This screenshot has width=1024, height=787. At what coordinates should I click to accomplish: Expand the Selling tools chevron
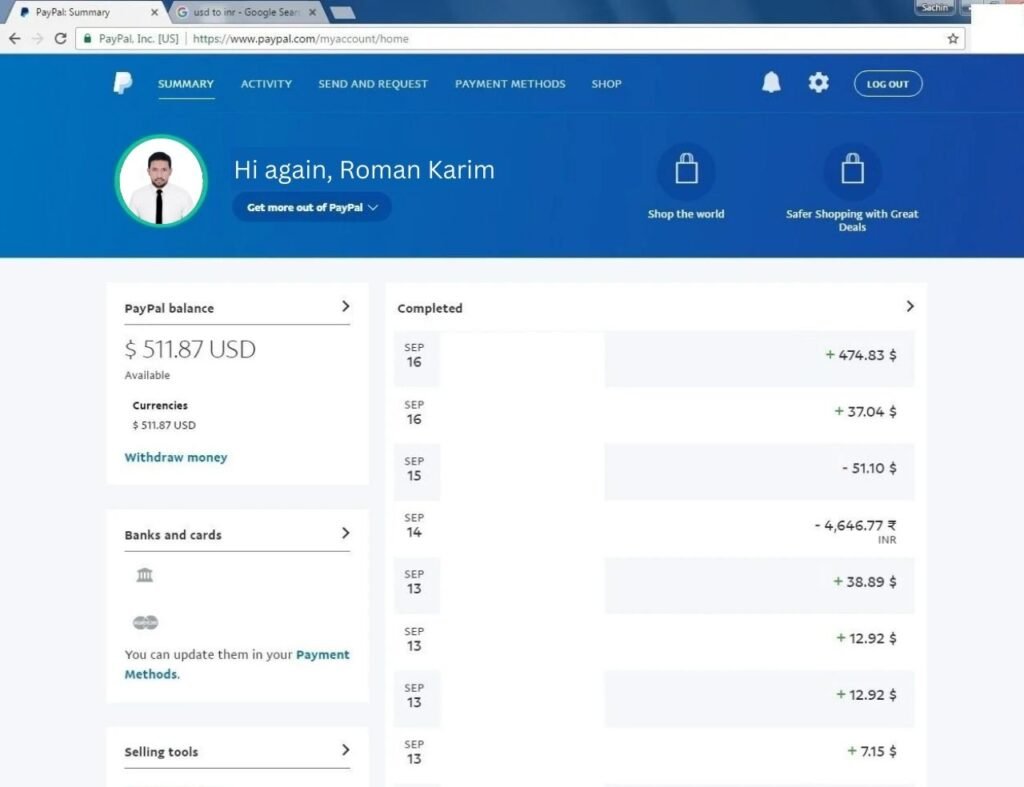[x=345, y=750]
